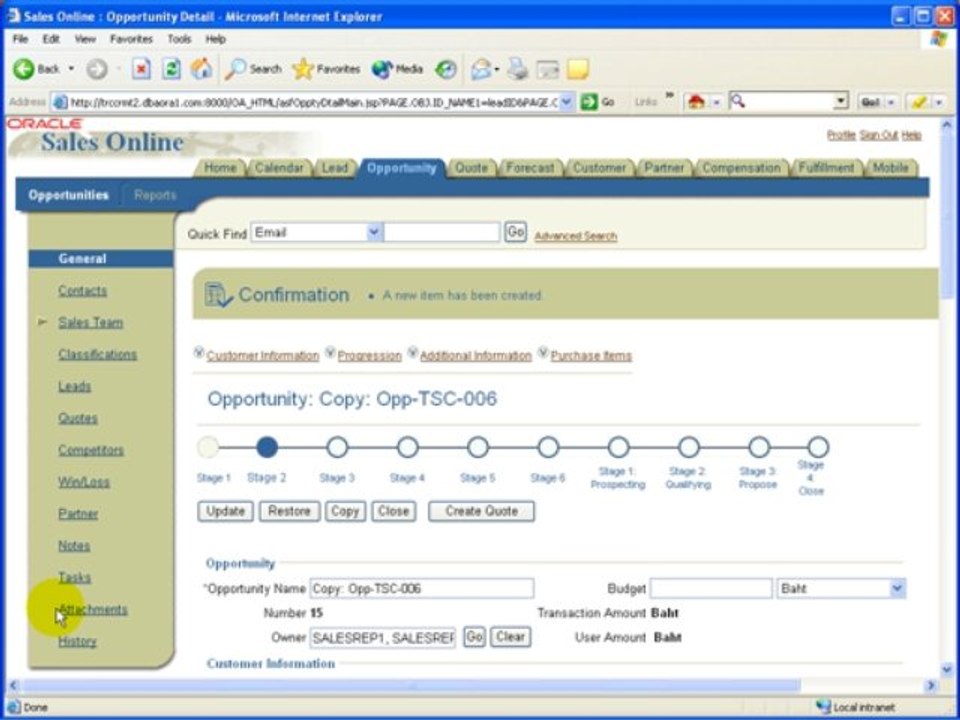960x720 pixels.
Task: Switch to the Compensation tab
Action: pyautogui.click(x=741, y=168)
